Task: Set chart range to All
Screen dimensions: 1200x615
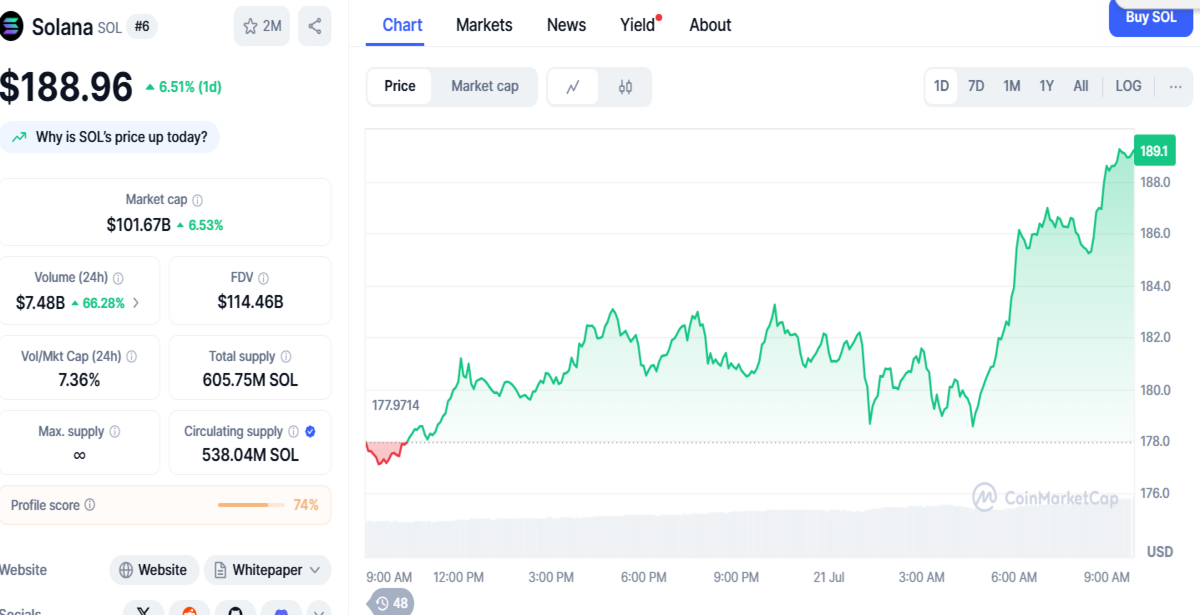Action: pos(1081,86)
